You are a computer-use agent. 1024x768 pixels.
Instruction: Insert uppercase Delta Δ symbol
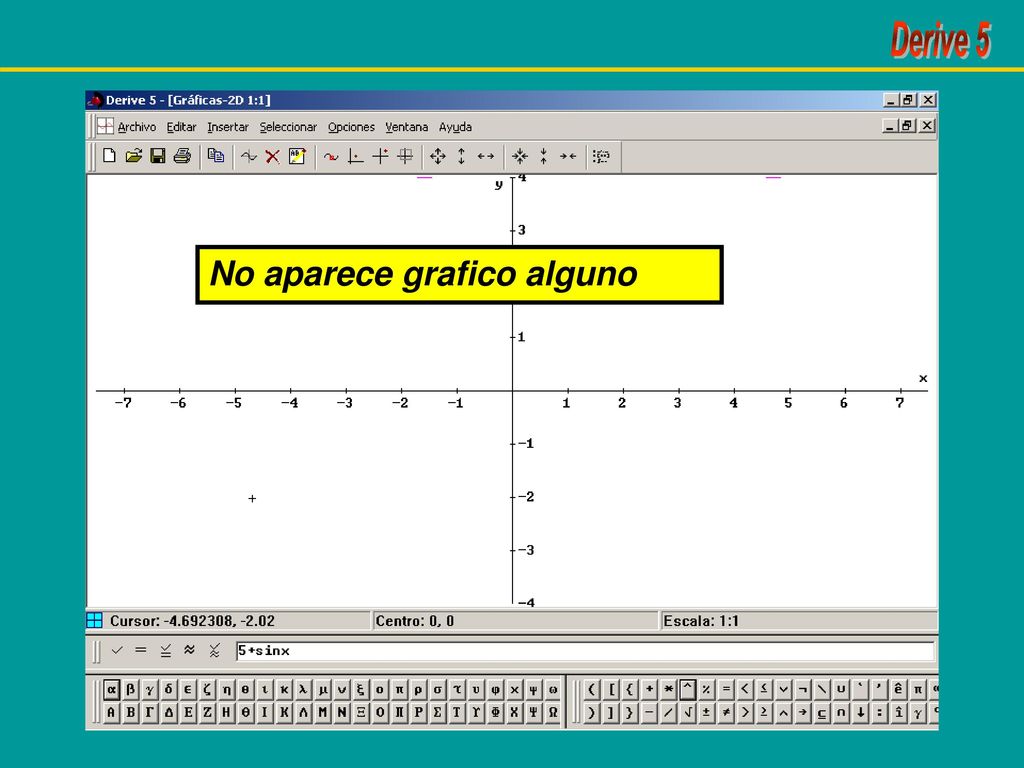168,712
